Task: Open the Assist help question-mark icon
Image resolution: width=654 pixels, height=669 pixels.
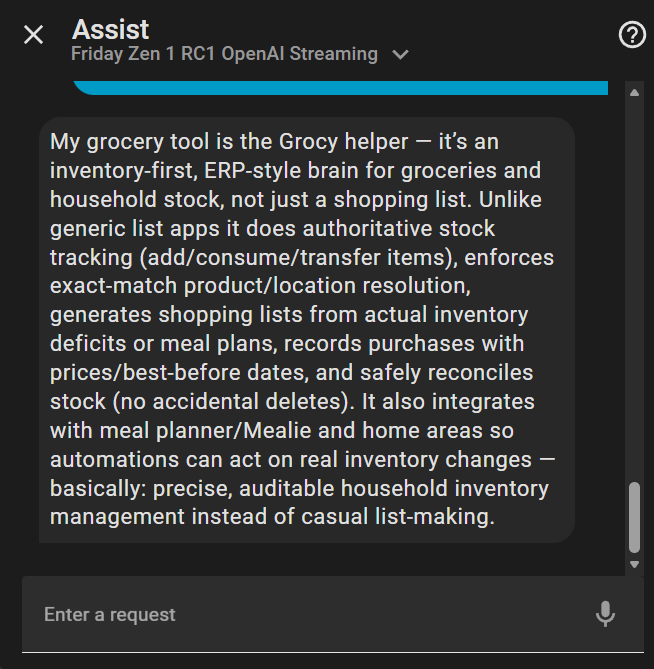Action: [x=632, y=35]
